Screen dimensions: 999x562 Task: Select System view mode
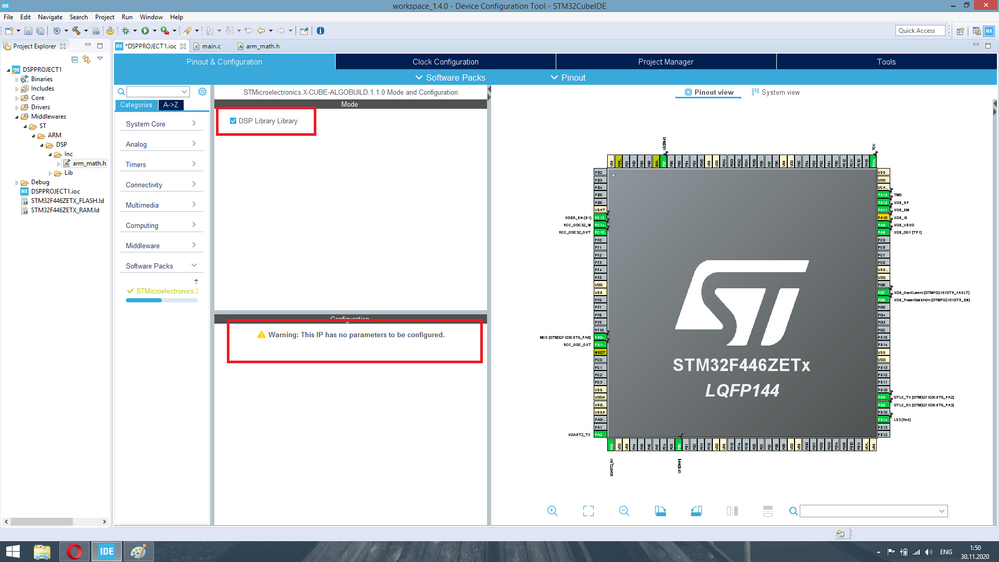[775, 92]
